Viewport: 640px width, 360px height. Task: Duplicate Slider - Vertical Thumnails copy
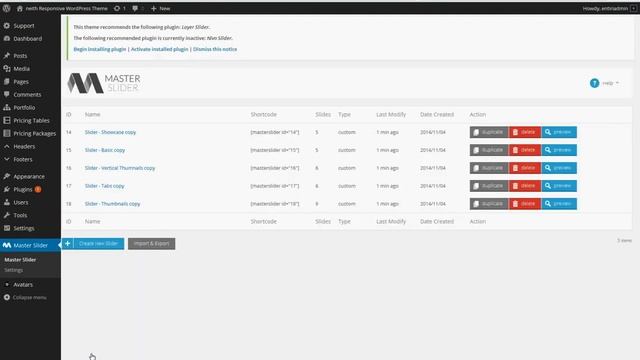click(489, 168)
